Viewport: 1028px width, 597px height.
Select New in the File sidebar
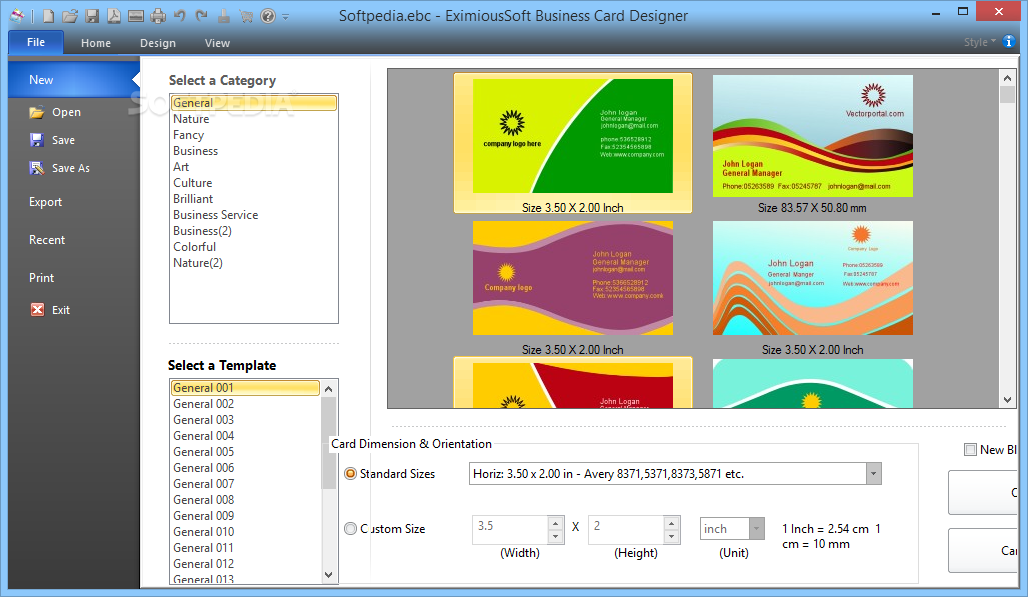73,79
